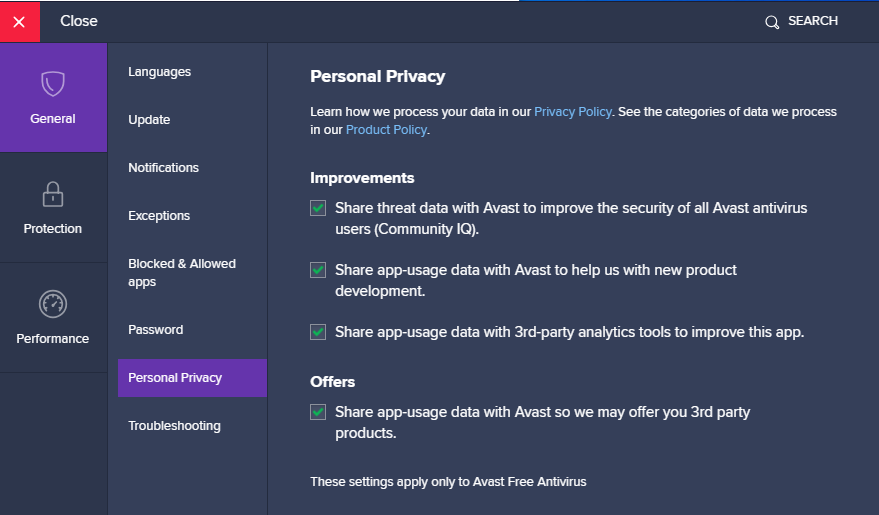Disable sharing threat data (Community IQ)
The height and width of the screenshot is (515, 879).
318,208
